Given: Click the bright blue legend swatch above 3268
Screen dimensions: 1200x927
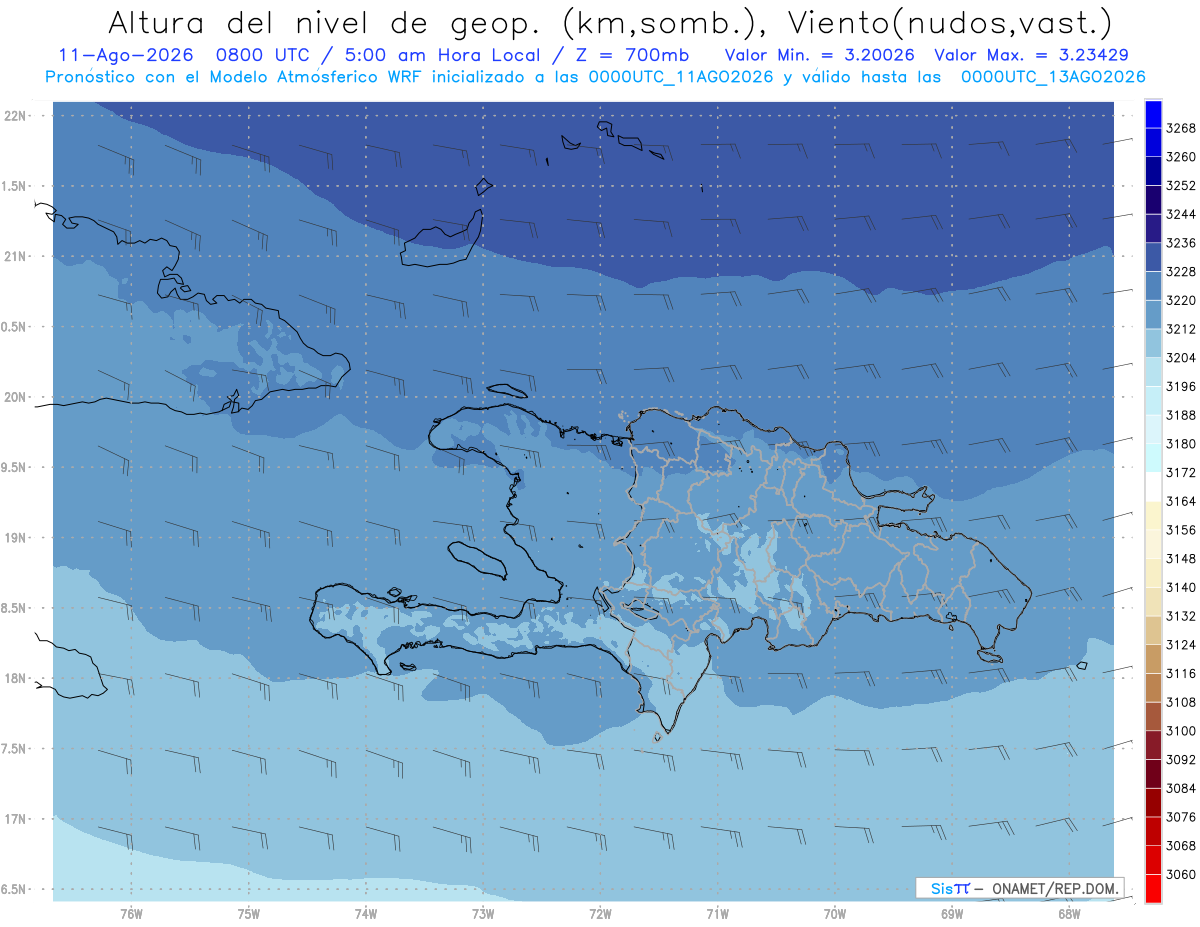Looking at the screenshot, I should [x=1152, y=114].
